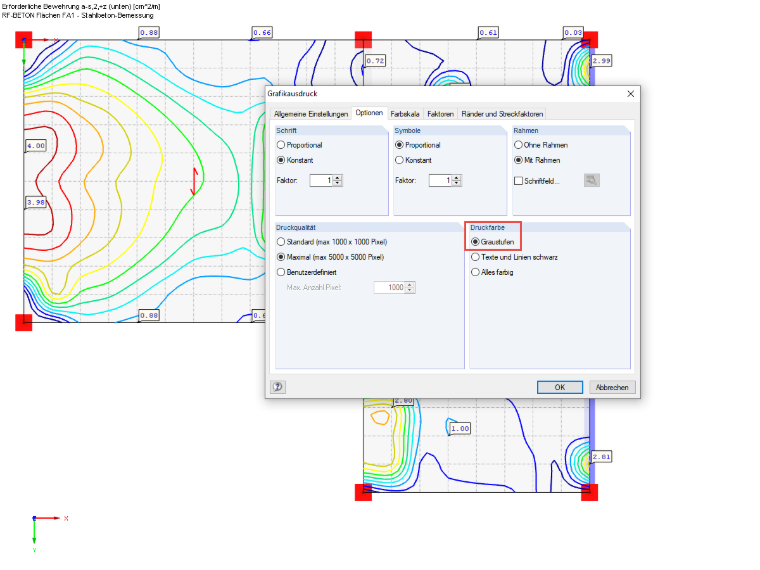The image size is (760, 570).
Task: Confirm dialog with OK button
Action: point(560,387)
